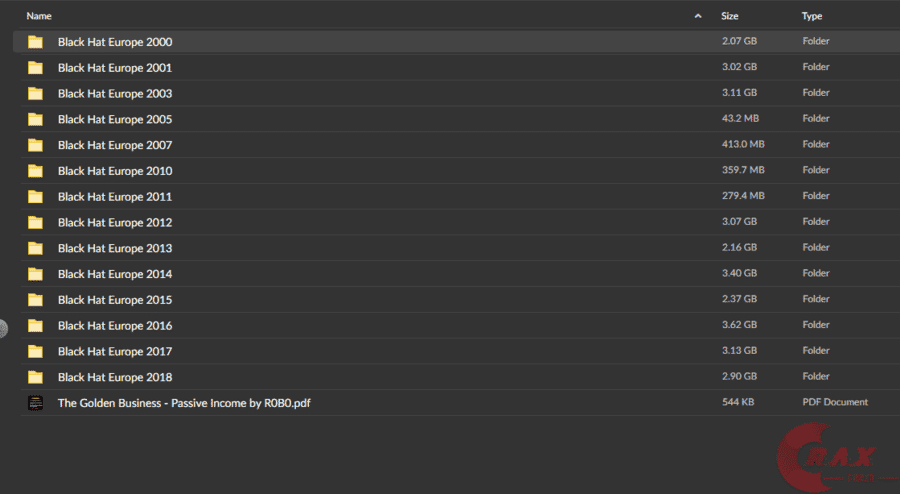Click the Black Hat Europe 2018 folder icon

(x=36, y=377)
